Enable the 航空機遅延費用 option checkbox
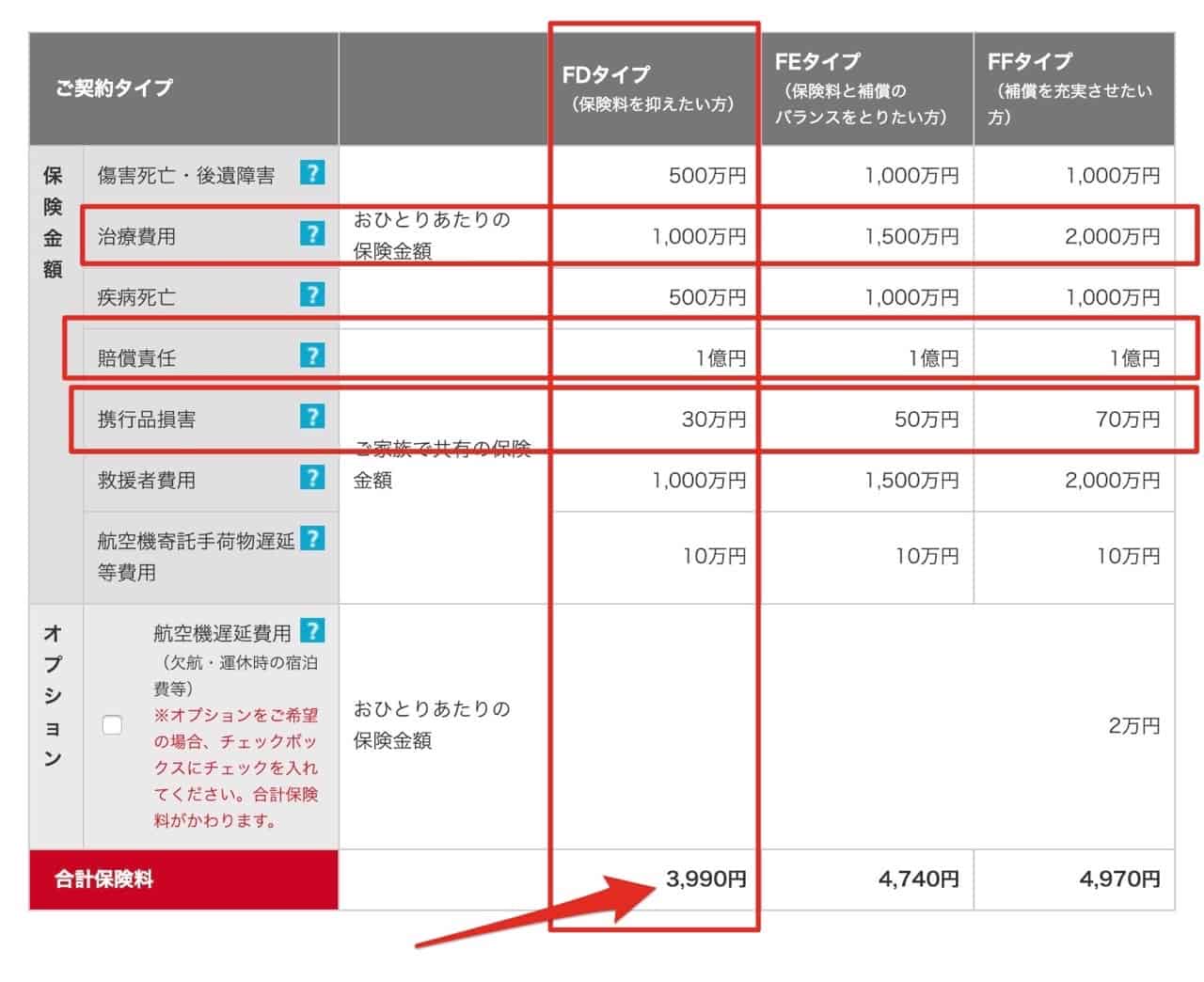 (x=112, y=725)
